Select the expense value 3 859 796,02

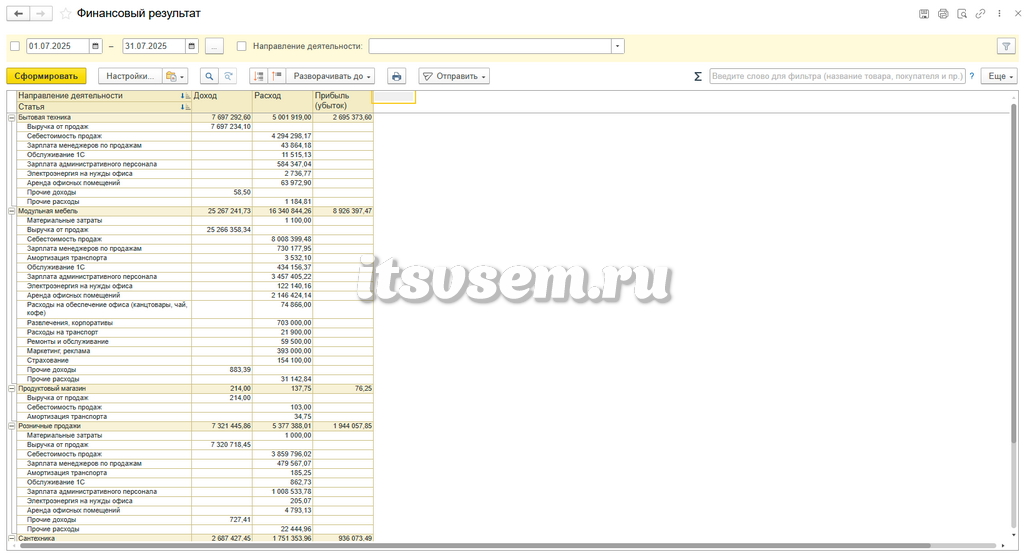point(283,454)
